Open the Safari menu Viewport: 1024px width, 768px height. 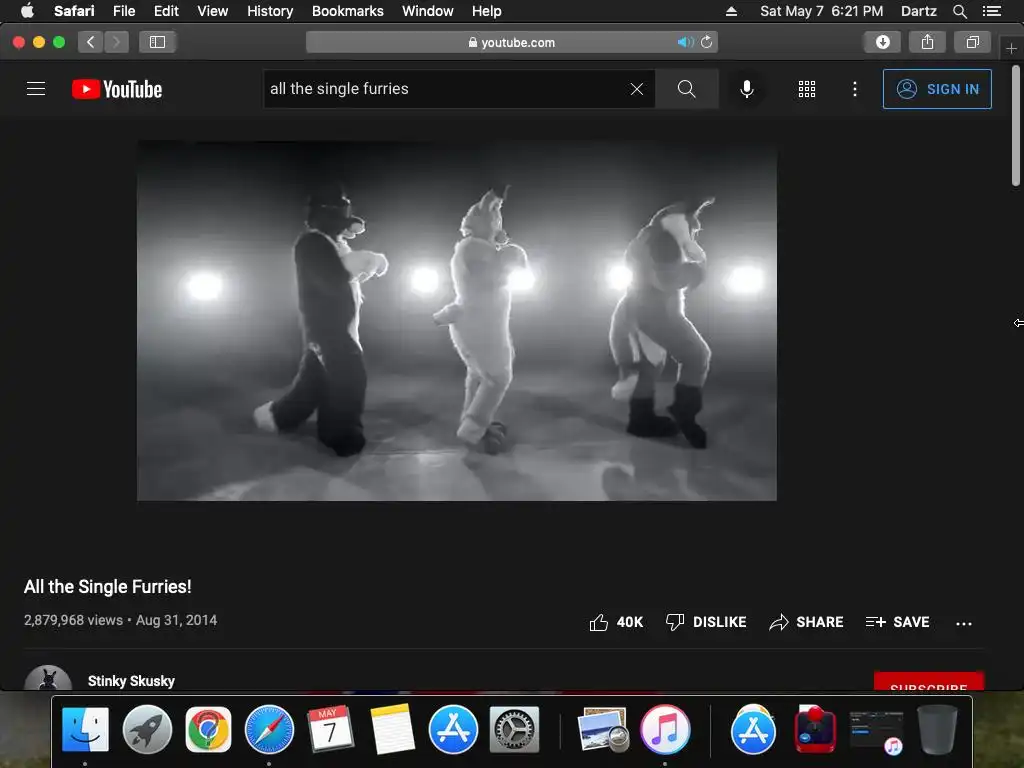[x=74, y=11]
